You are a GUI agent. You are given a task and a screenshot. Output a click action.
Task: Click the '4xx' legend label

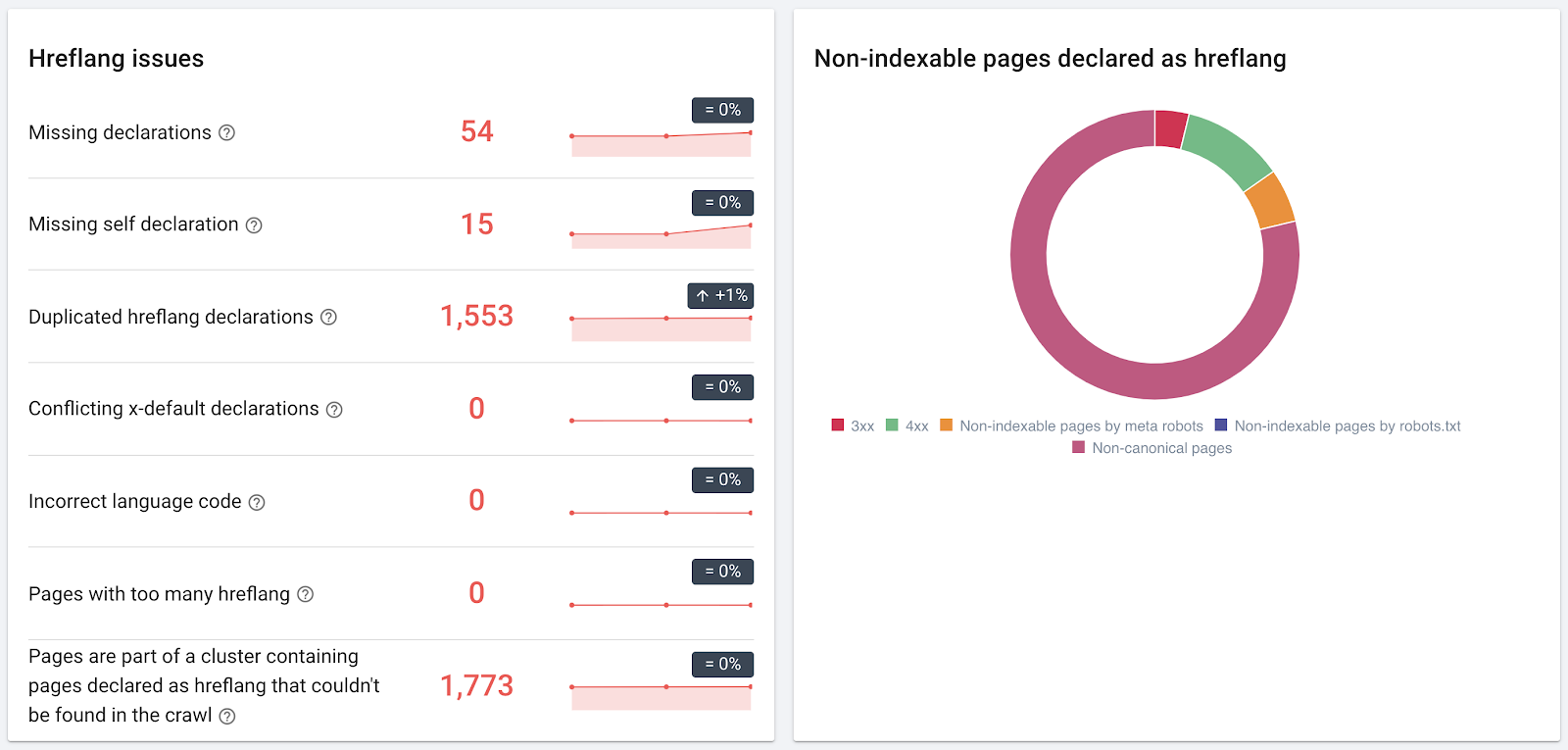917,426
